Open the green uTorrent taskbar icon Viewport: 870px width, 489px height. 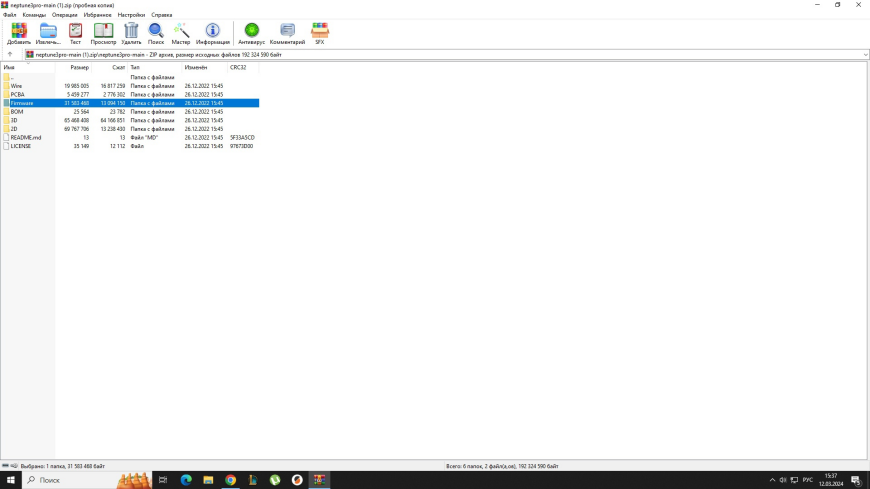[275, 480]
